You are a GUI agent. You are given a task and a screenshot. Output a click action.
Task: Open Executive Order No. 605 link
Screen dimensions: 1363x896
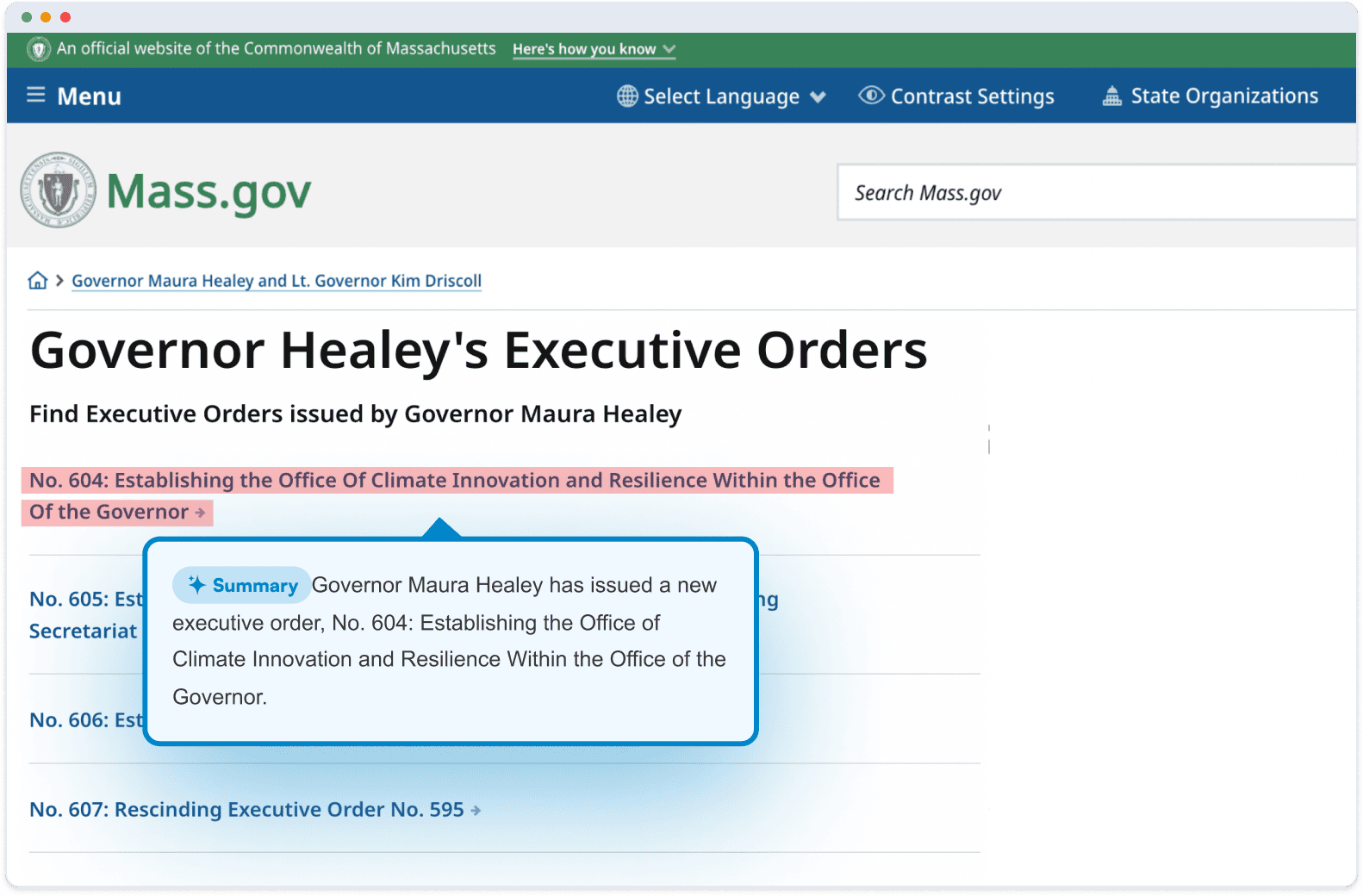pos(85,615)
